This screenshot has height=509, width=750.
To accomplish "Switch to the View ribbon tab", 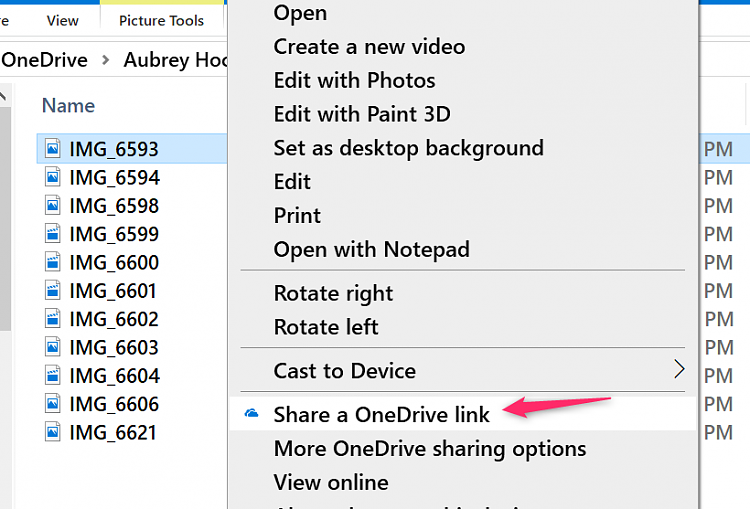I will coord(63,20).
